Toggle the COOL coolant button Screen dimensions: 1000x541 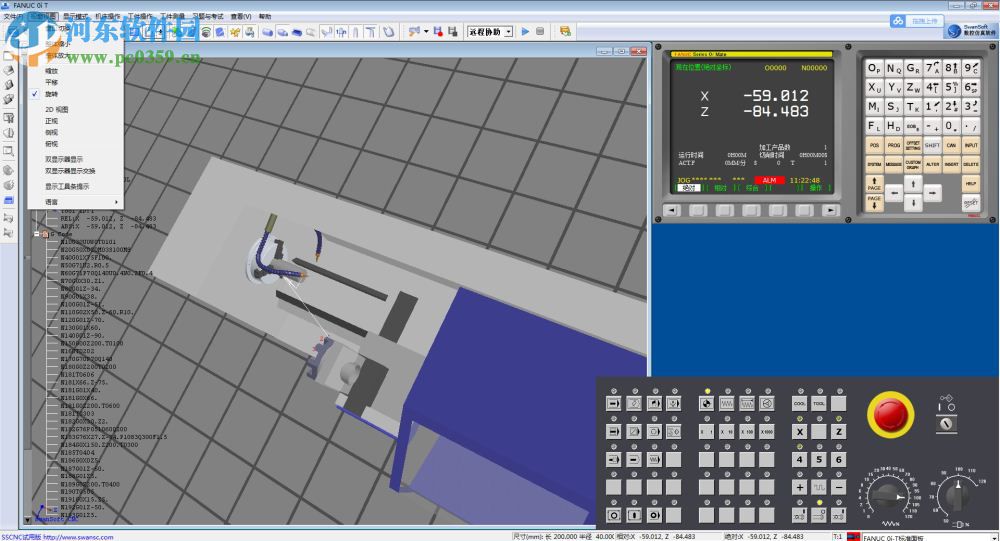coord(800,403)
